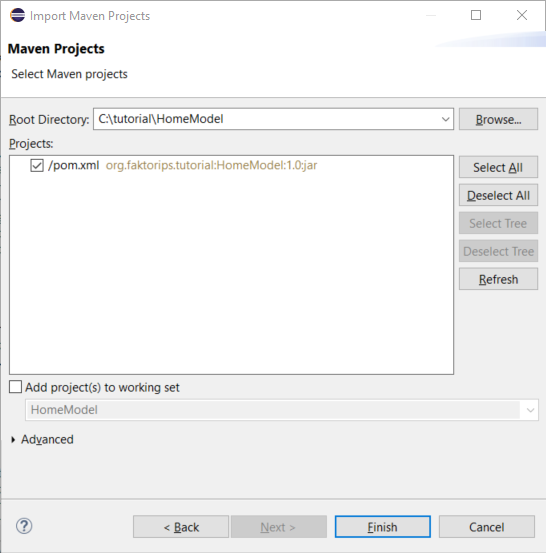This screenshot has height=553, width=546.
Task: Expand the Advanced section
Action: 13,439
